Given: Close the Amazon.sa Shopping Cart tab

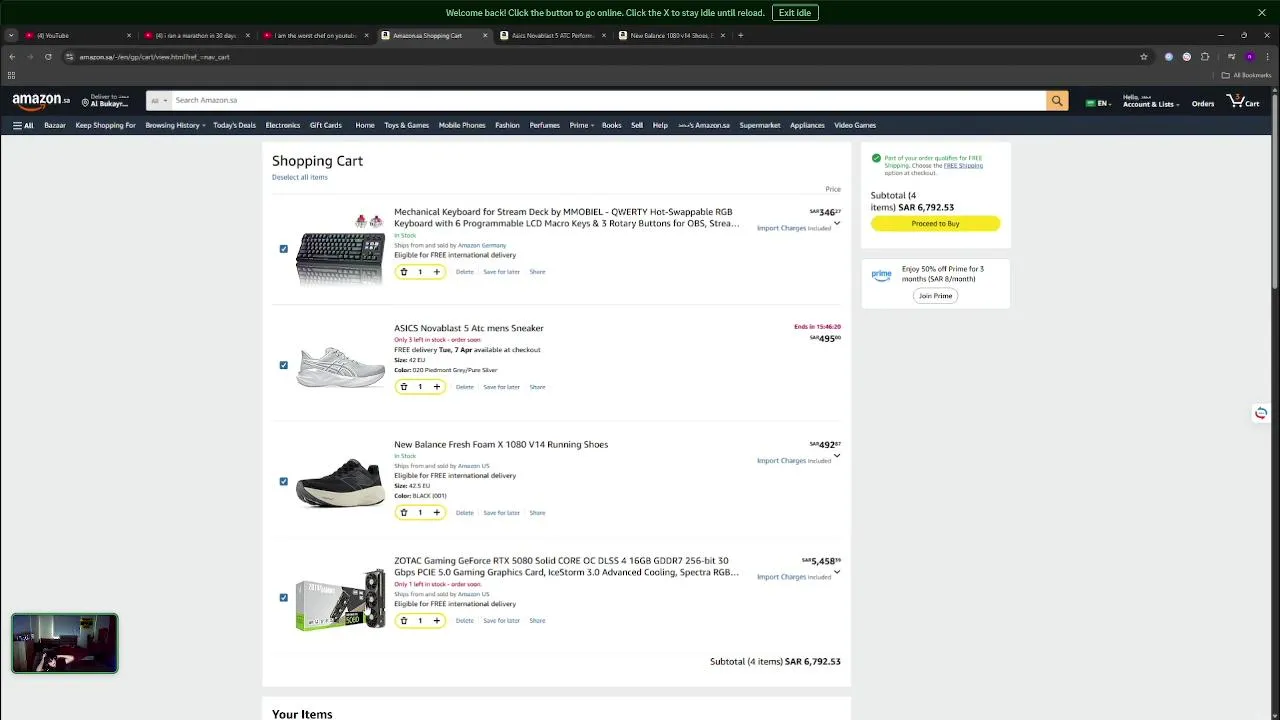Looking at the screenshot, I should [x=485, y=35].
